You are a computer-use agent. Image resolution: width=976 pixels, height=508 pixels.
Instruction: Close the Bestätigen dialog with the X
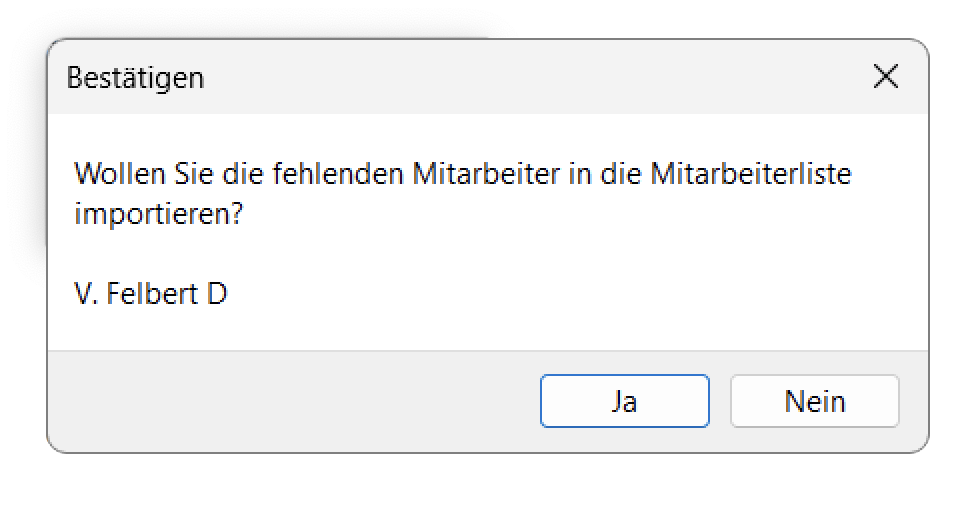tap(885, 77)
